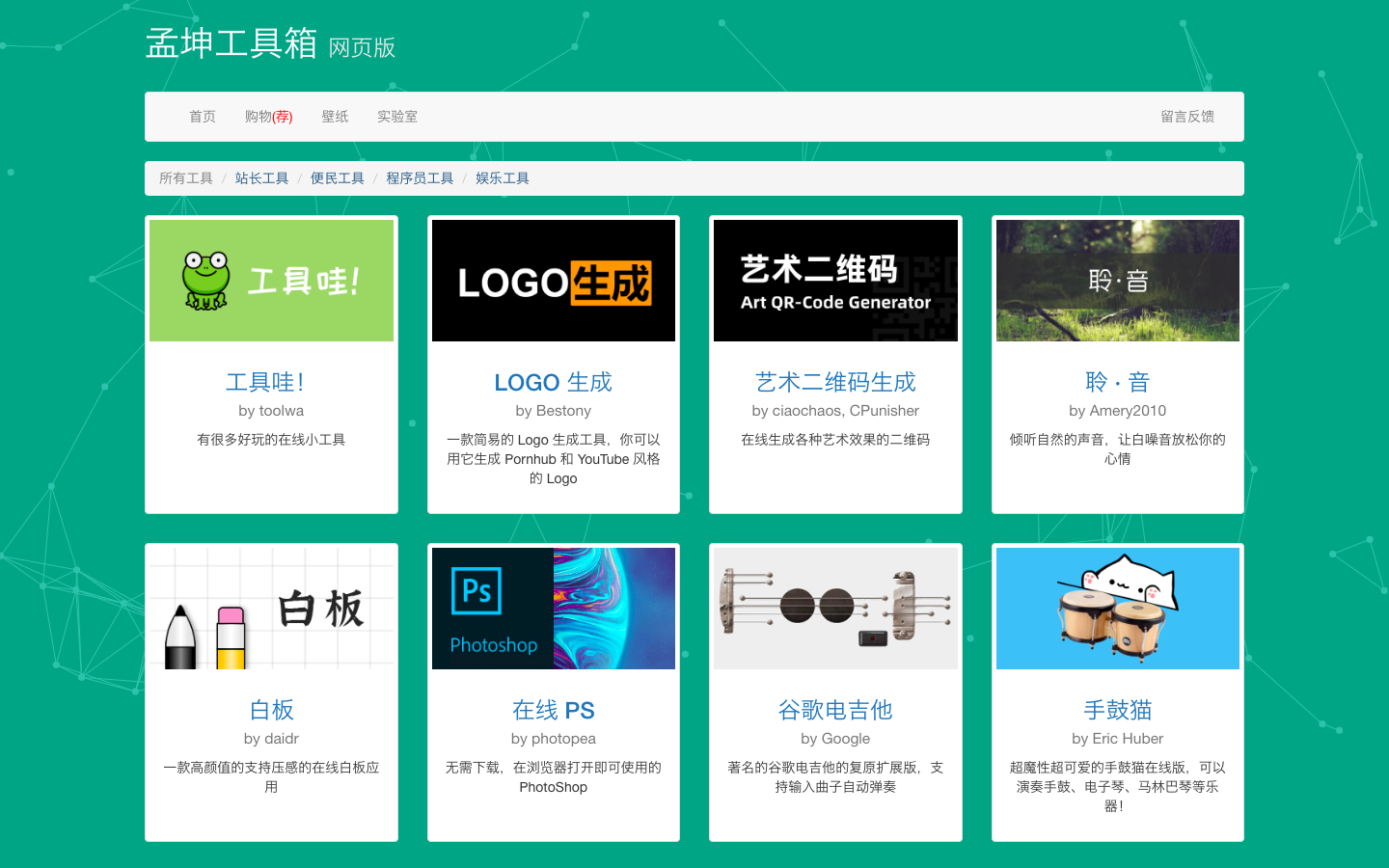Filter tools by 娱乐工具 category
Screen dimensions: 1389x868
pyautogui.click(x=502, y=177)
